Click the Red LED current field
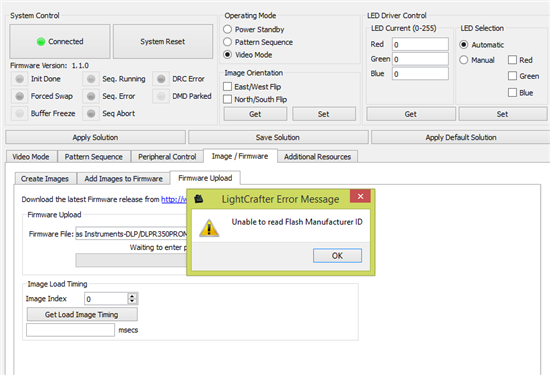The height and width of the screenshot is (375, 550). (420, 45)
